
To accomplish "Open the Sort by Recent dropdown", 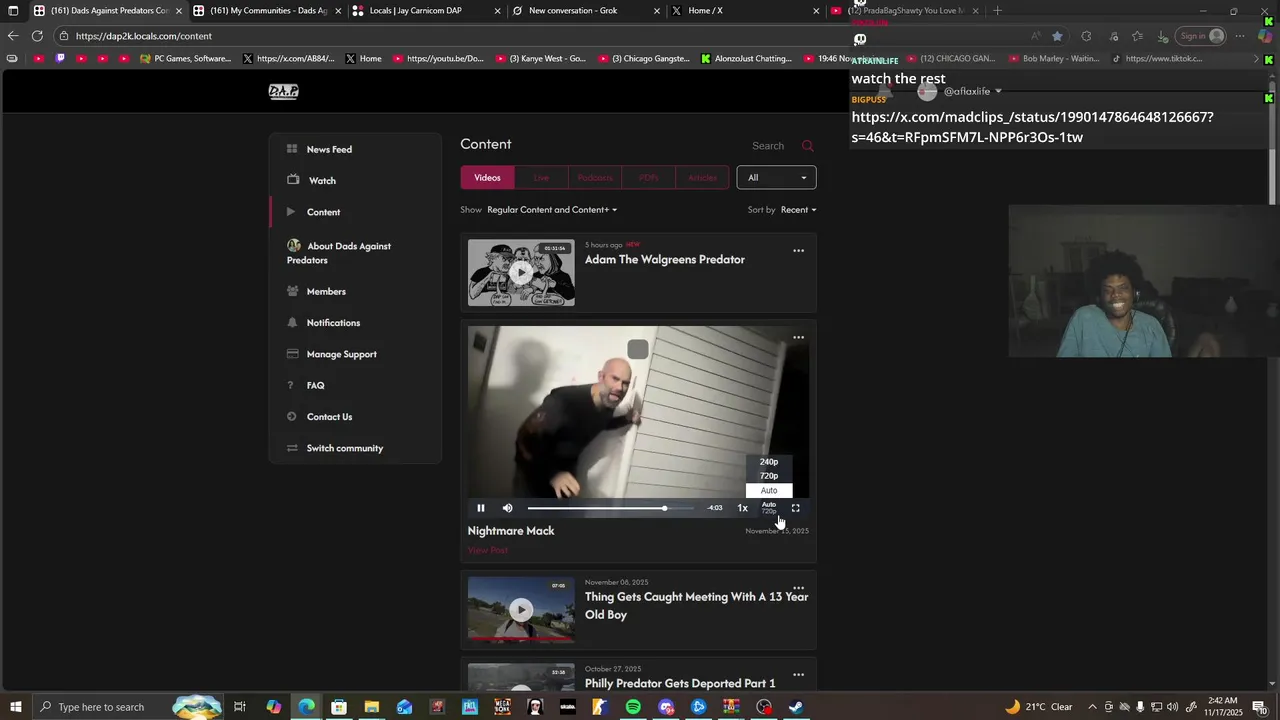I will [x=798, y=210].
